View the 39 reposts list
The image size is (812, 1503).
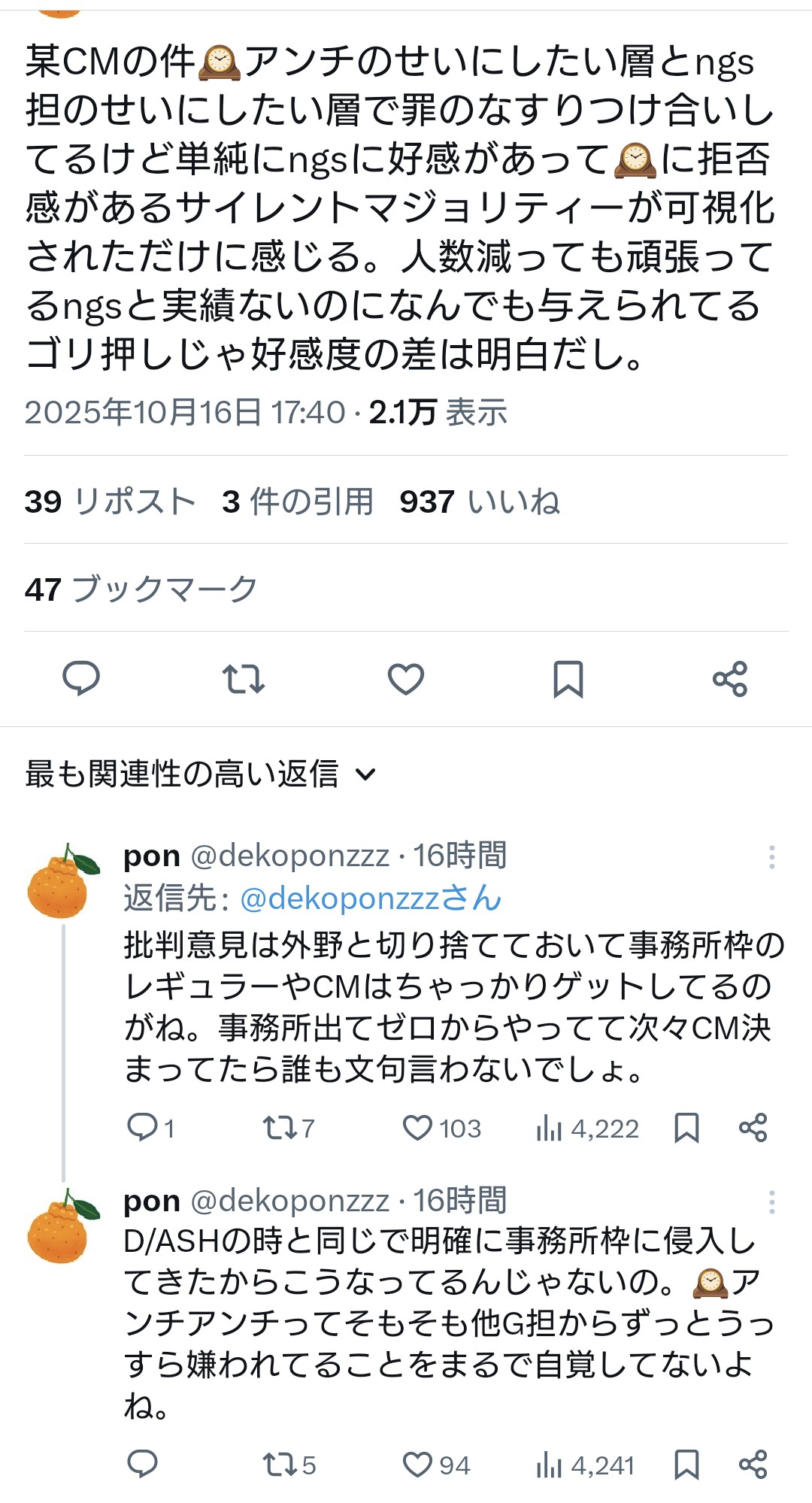(x=110, y=502)
